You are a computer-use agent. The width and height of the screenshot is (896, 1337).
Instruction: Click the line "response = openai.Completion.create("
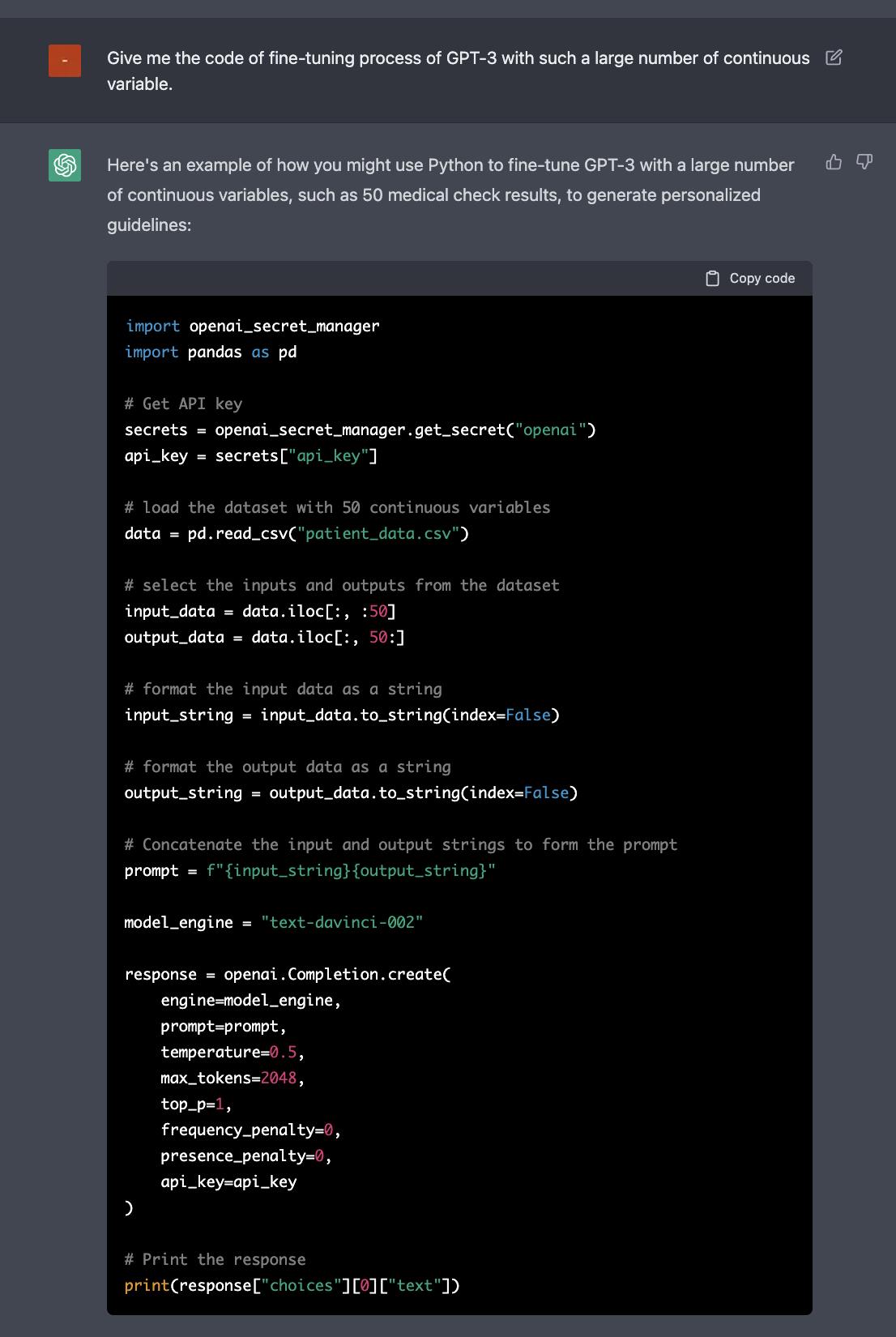(288, 974)
